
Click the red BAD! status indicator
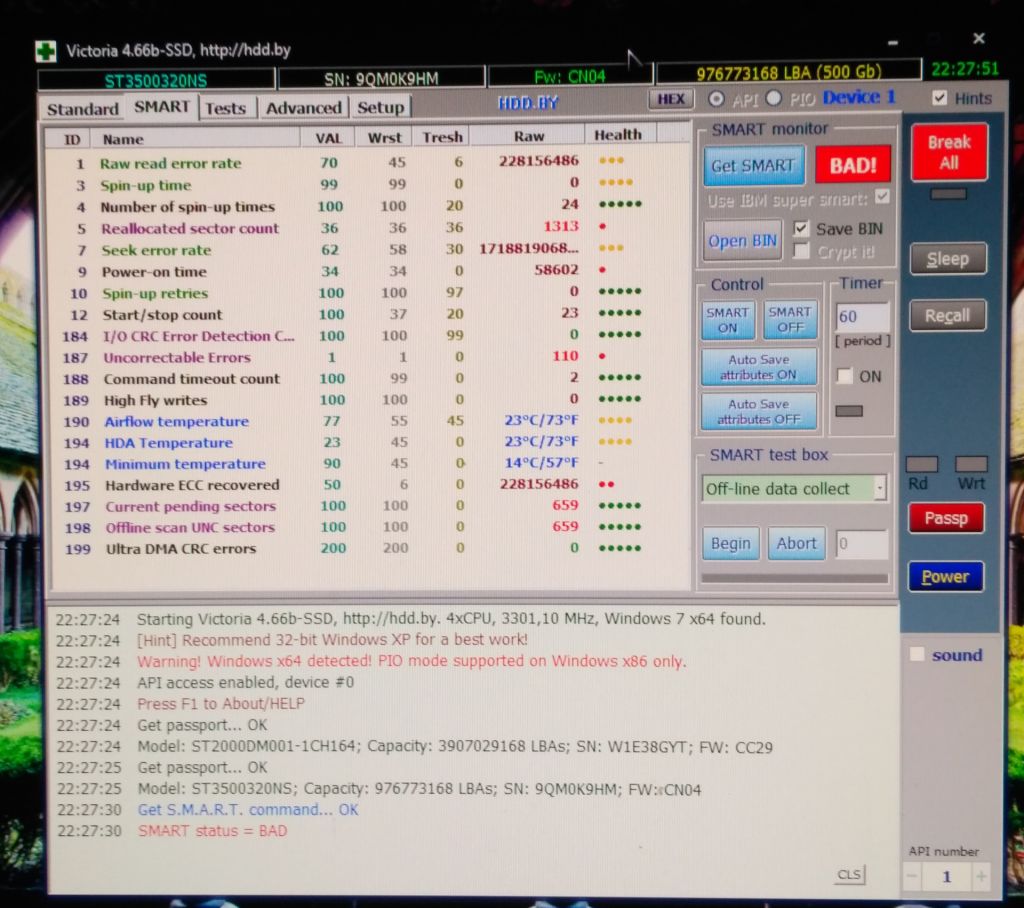tap(853, 165)
